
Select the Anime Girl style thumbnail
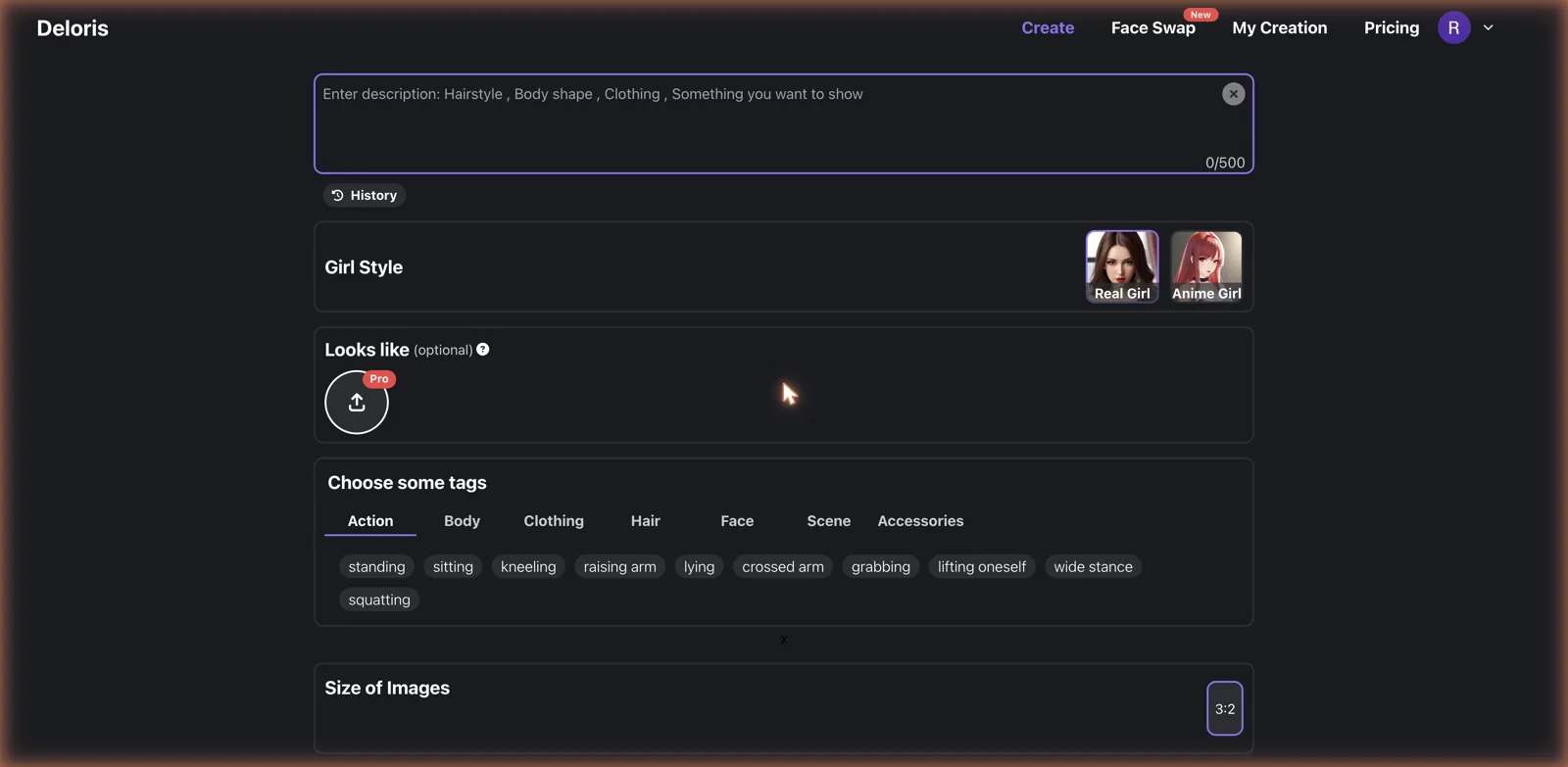1206,266
